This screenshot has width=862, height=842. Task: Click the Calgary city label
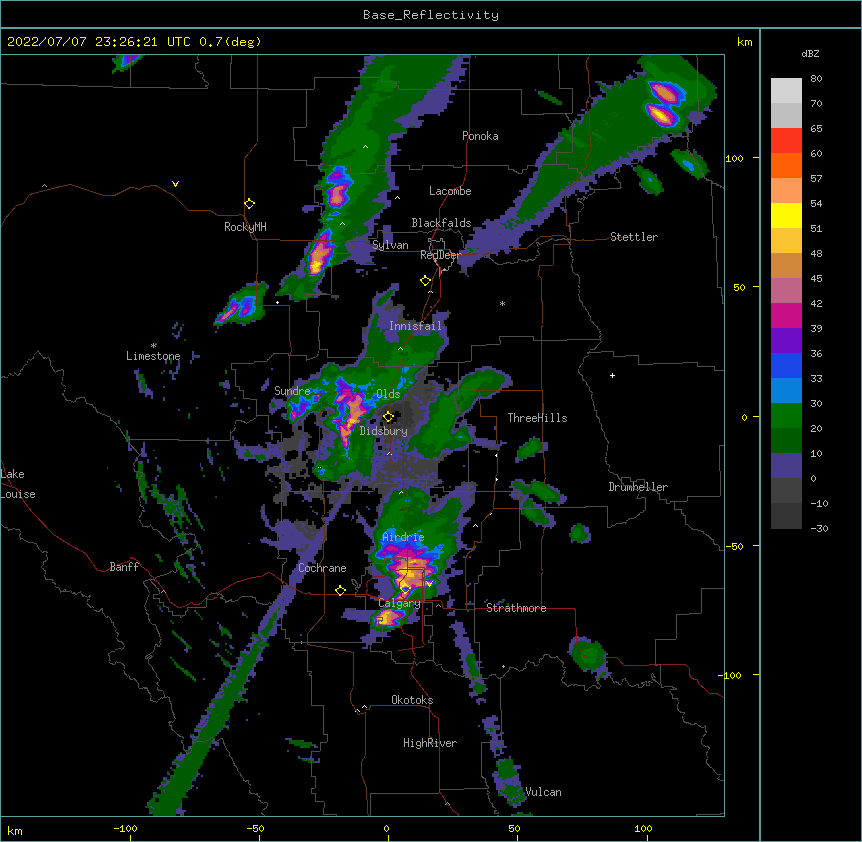click(x=399, y=603)
